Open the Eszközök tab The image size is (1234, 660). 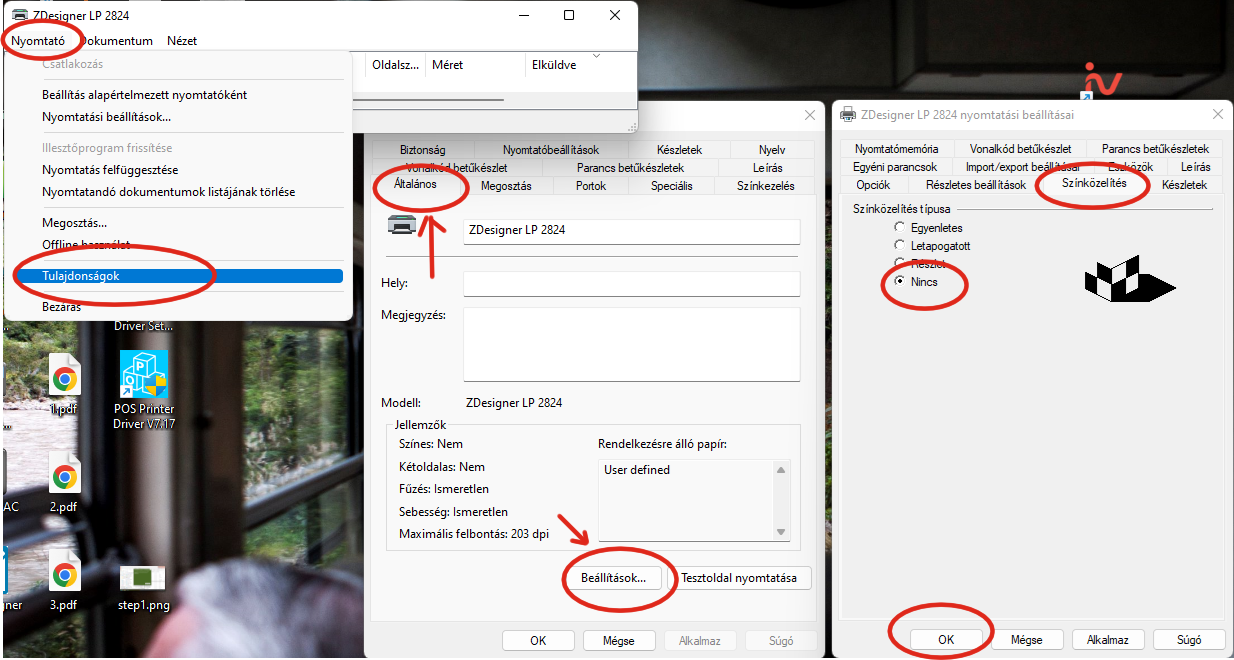[1130, 167]
